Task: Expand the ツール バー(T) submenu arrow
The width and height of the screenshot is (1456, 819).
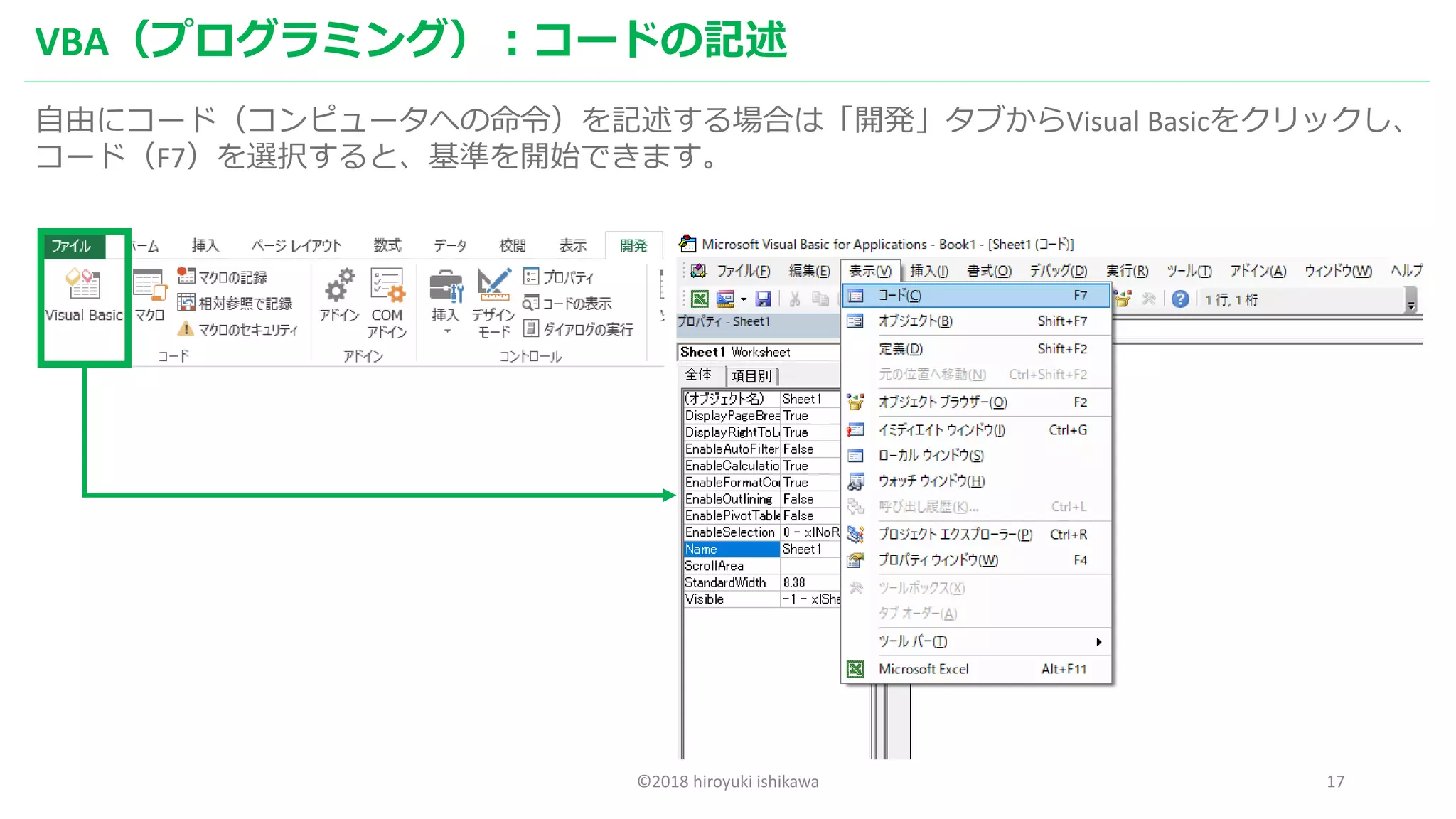Action: coord(1099,642)
